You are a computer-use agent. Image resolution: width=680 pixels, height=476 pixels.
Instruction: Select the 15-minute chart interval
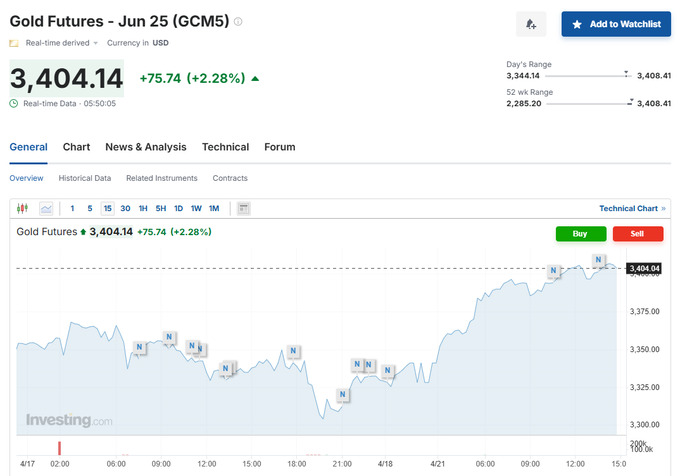pos(107,208)
